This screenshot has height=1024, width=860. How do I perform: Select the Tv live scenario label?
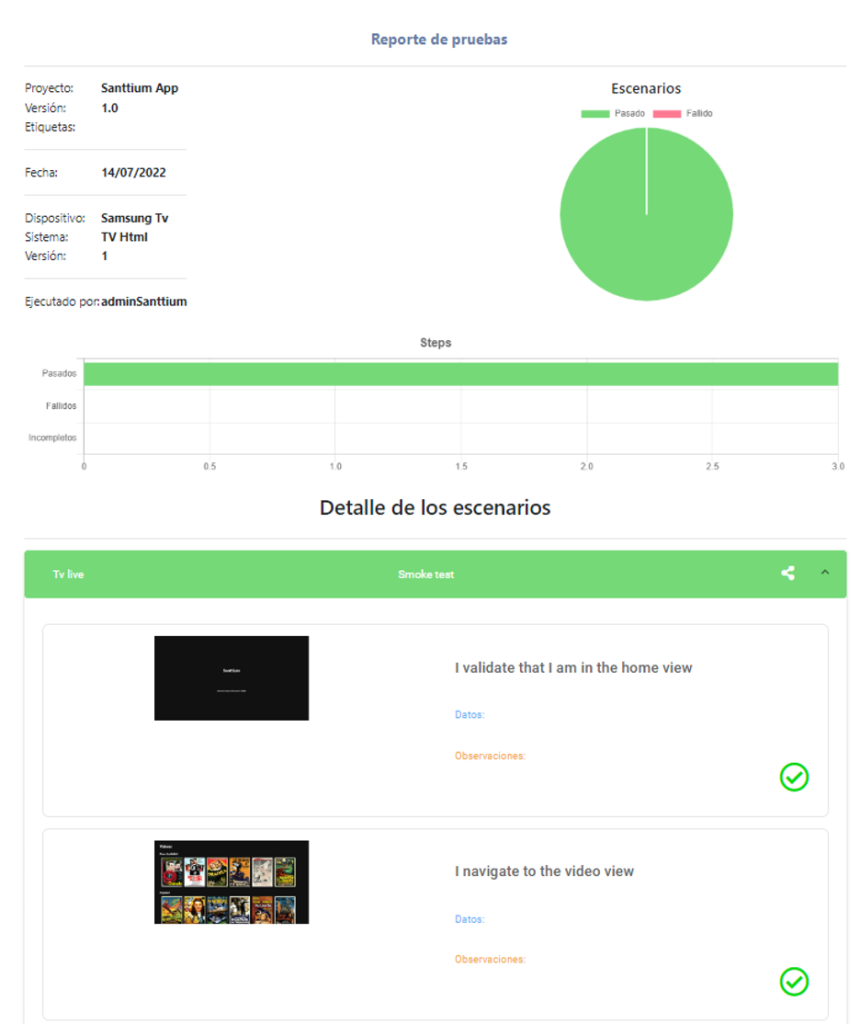(68, 574)
